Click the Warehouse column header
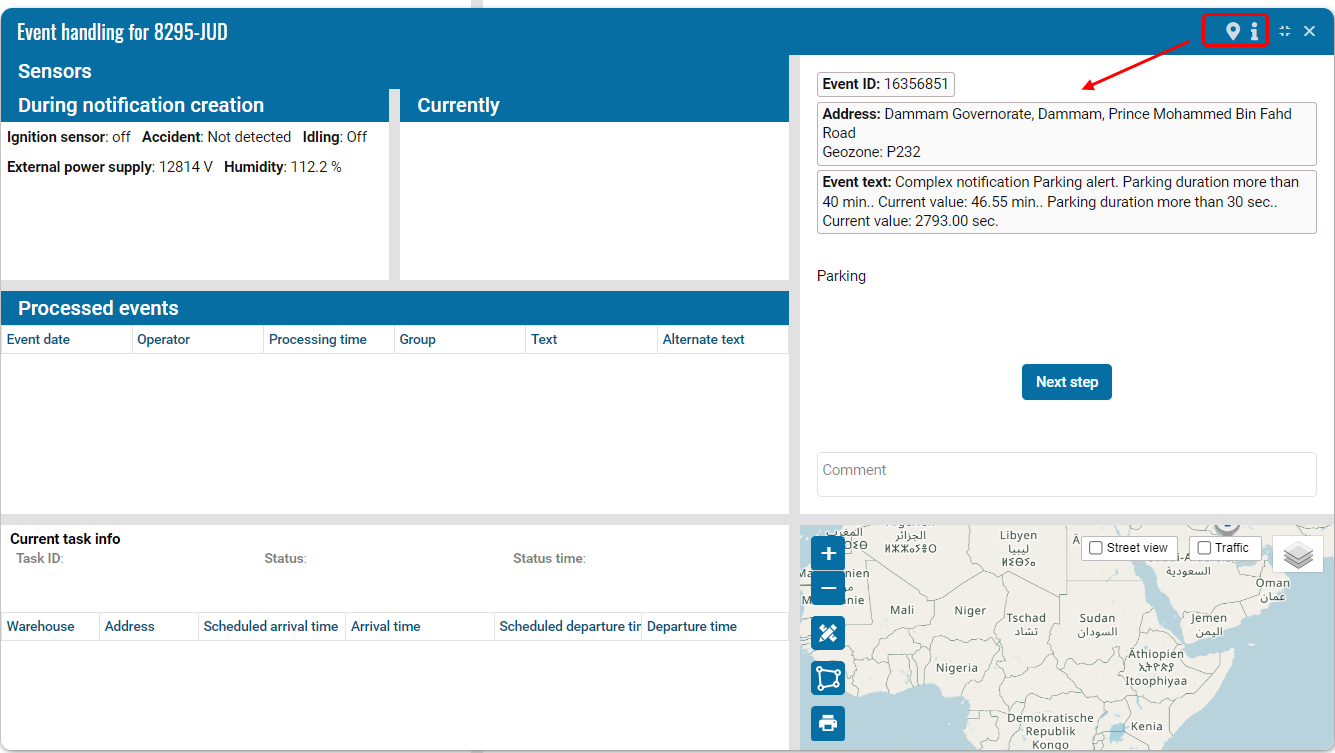1335x753 pixels. (x=41, y=627)
